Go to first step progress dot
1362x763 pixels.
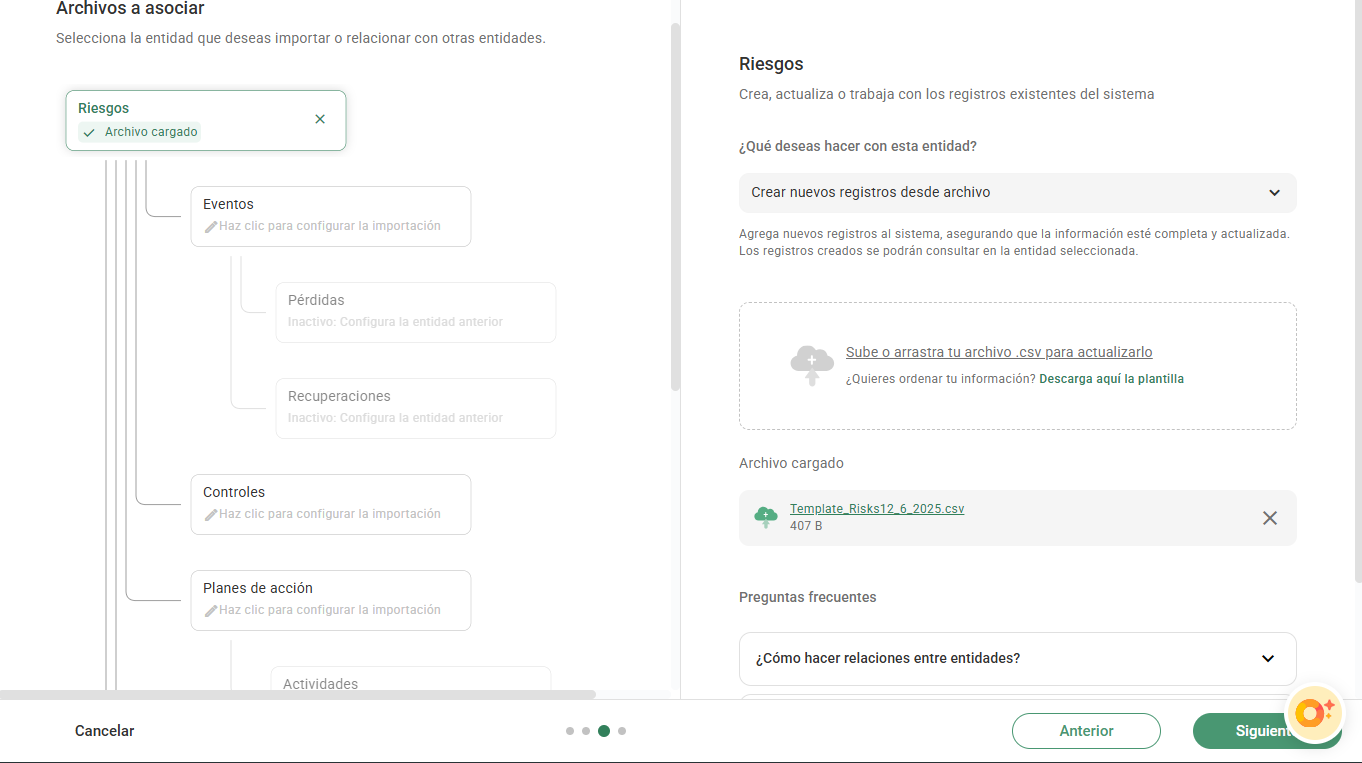570,731
